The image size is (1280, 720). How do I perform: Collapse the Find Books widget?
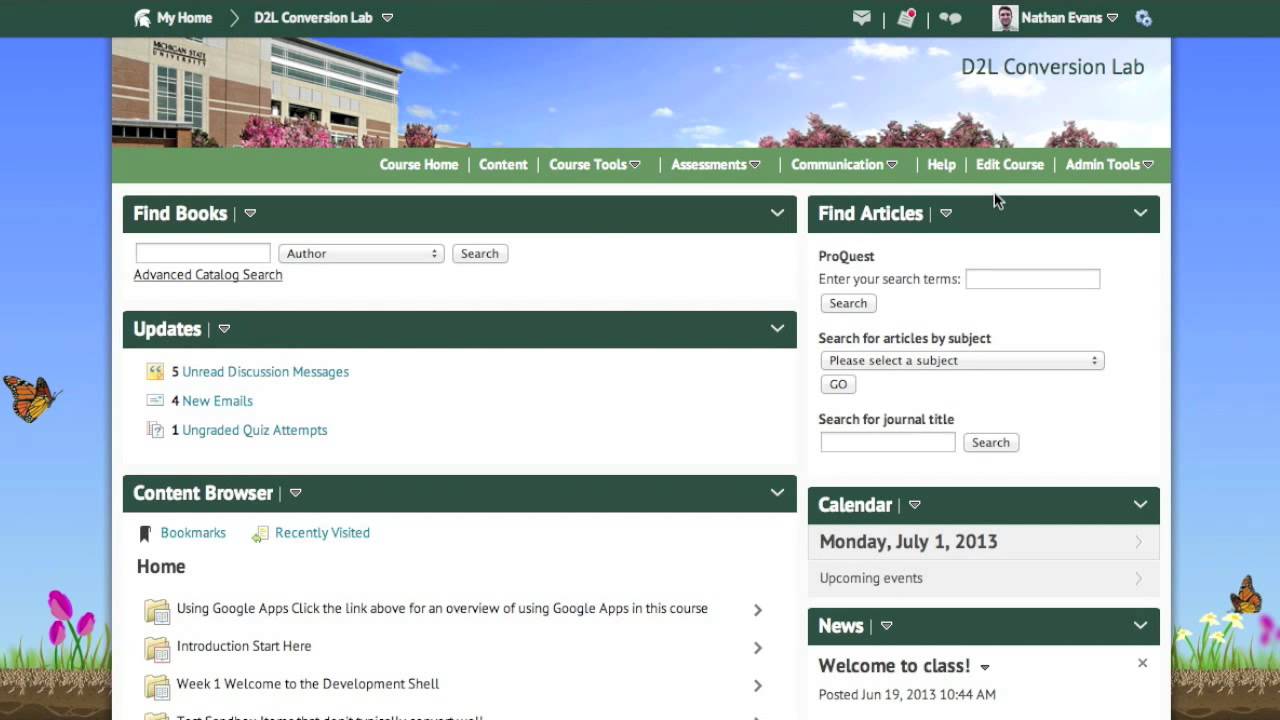[x=777, y=213]
